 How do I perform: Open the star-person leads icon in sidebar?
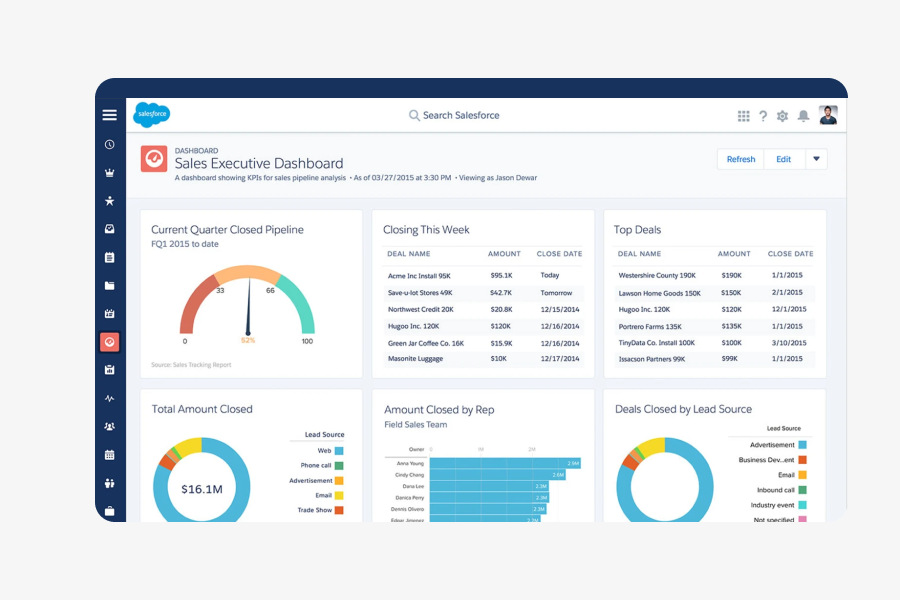(110, 201)
